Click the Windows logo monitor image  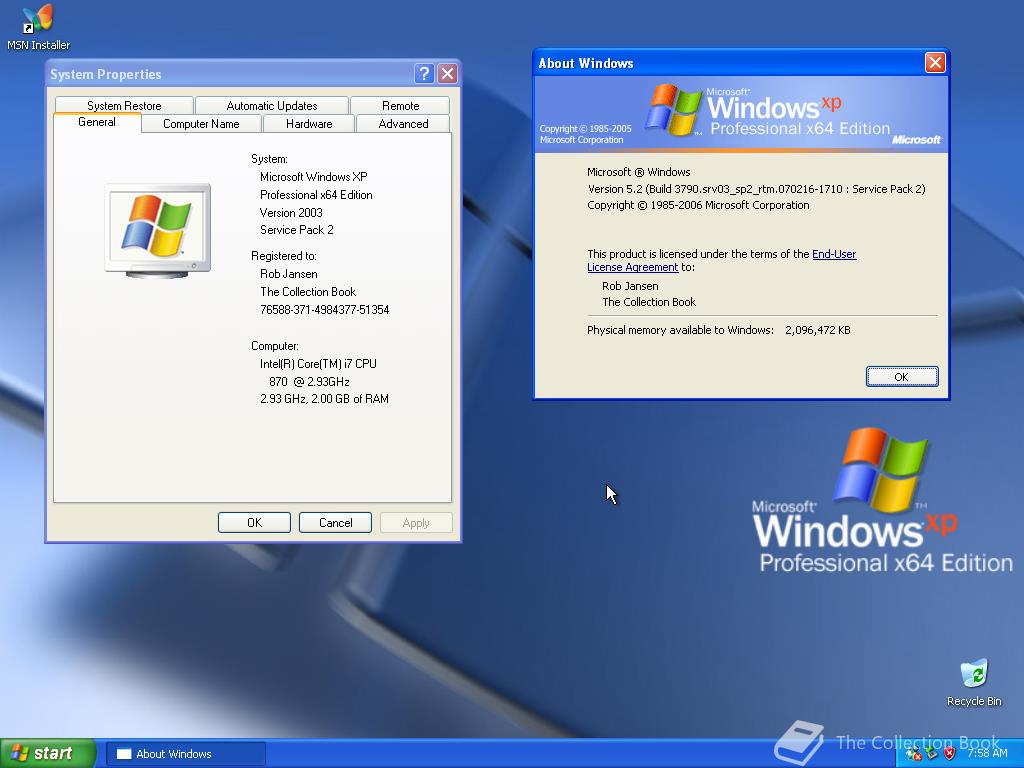tap(157, 231)
